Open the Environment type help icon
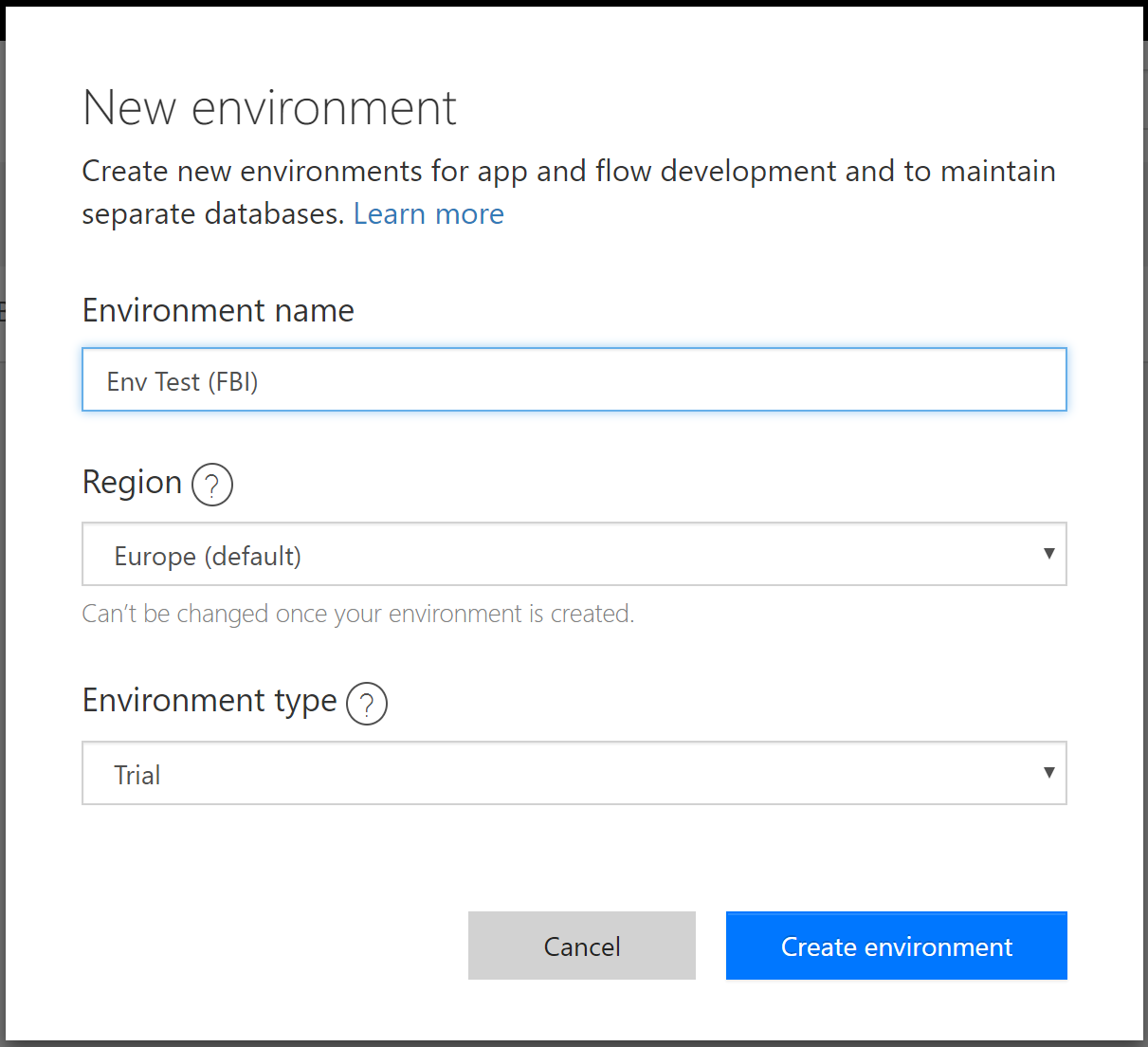Screen dimensions: 1148x1047 coord(366,704)
